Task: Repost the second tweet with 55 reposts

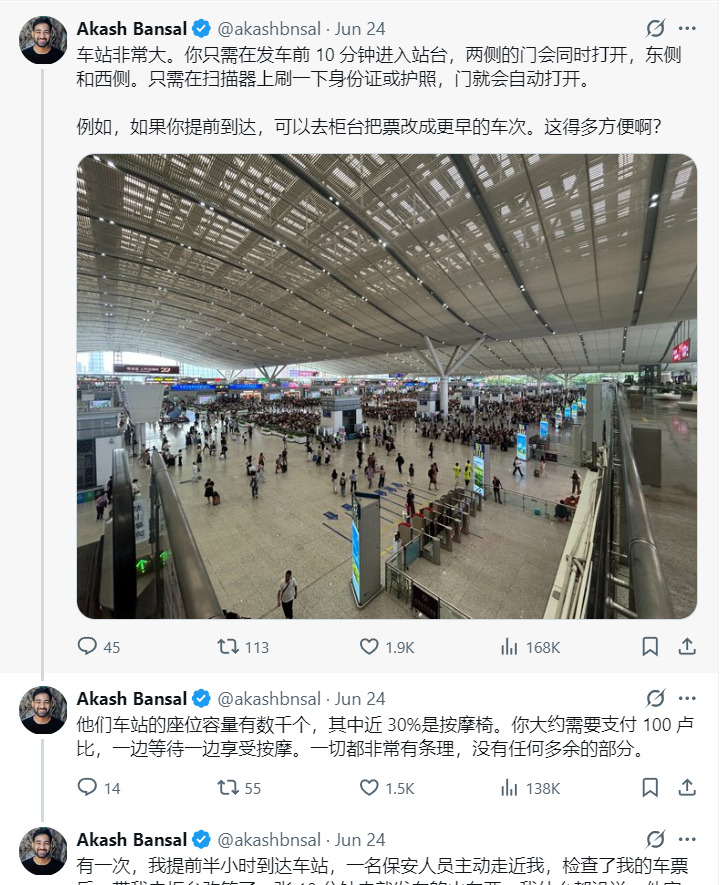Action: click(x=239, y=788)
